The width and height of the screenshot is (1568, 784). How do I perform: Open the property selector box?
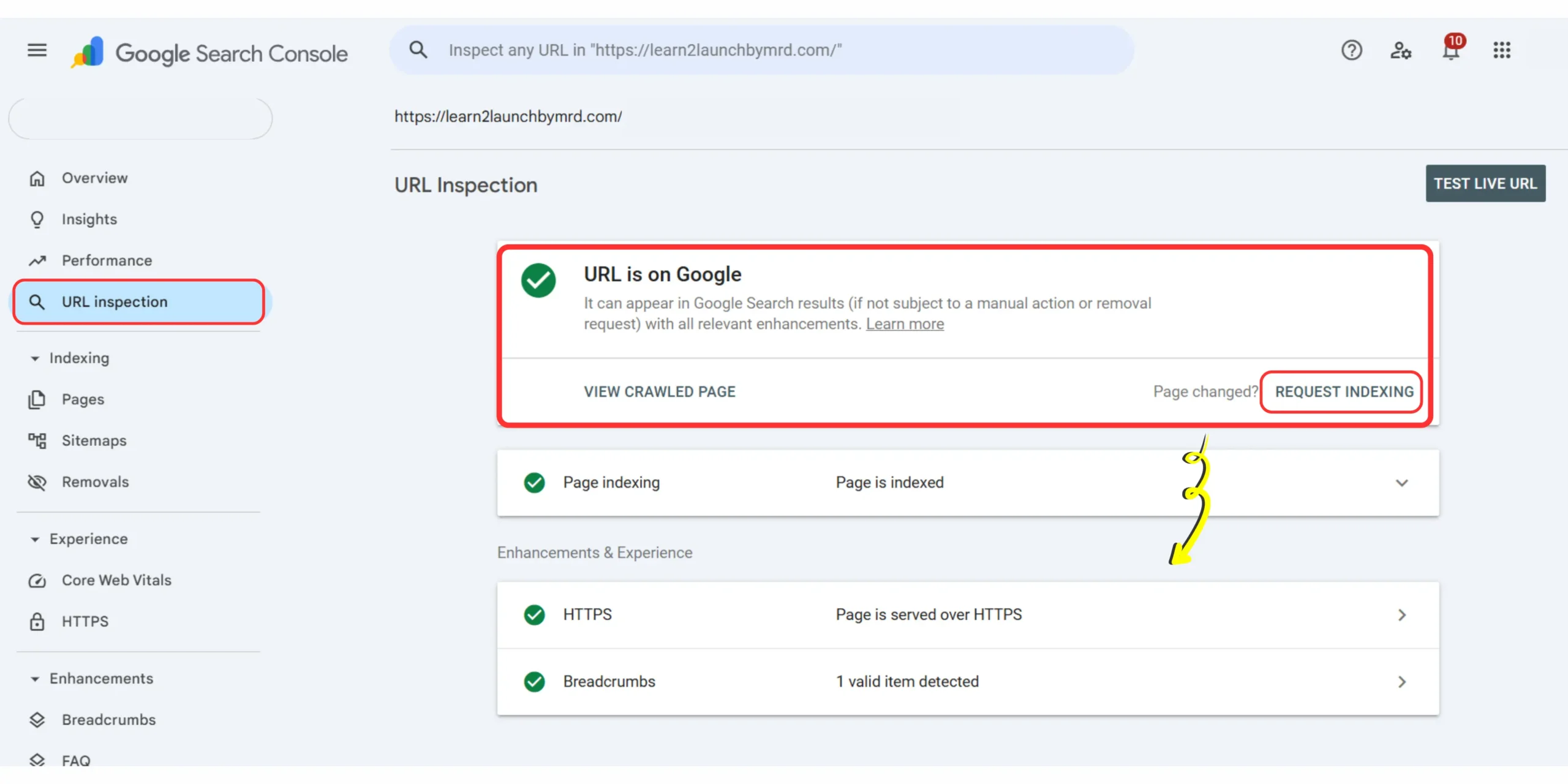[140, 118]
